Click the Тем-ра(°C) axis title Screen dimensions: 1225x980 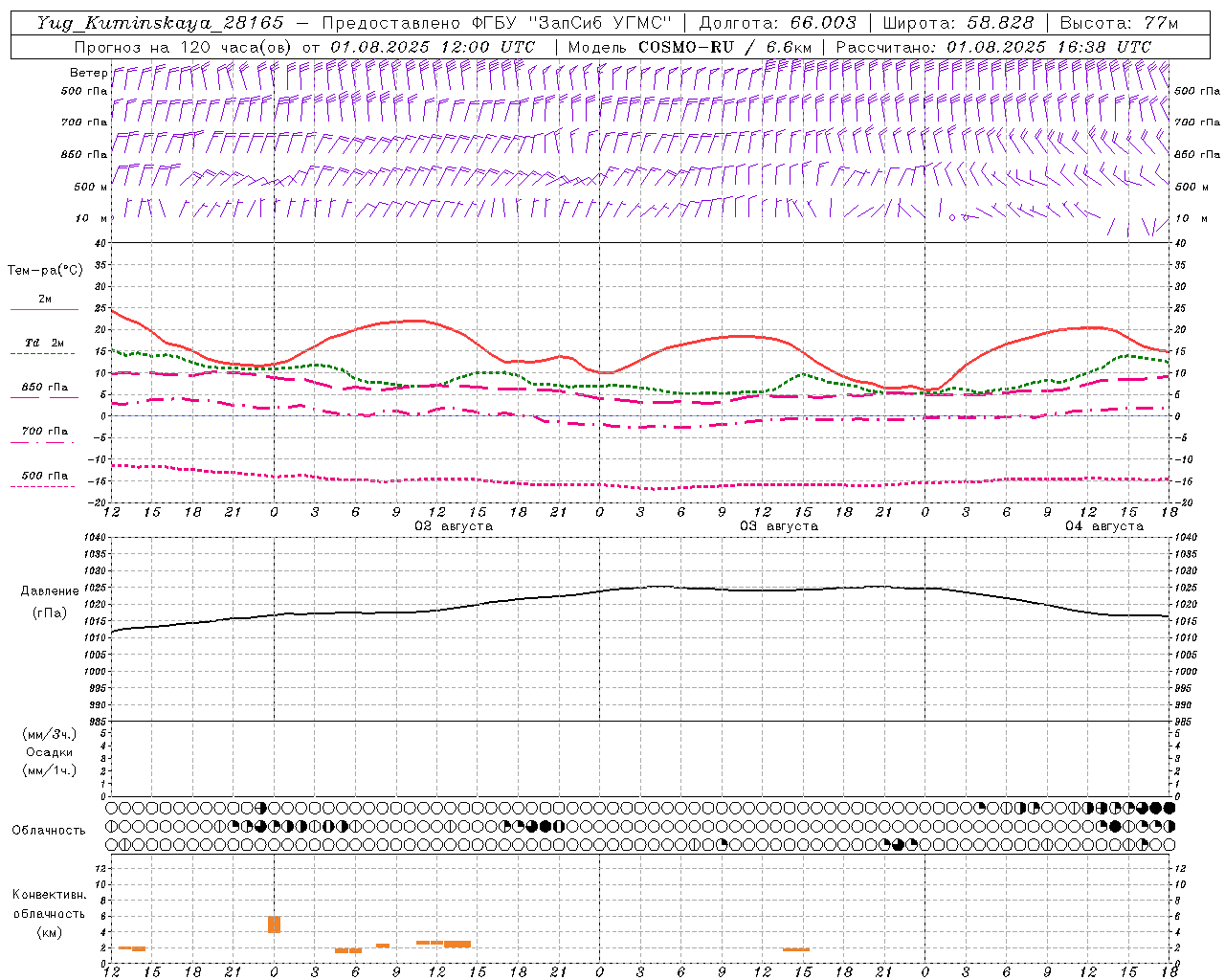coord(45,271)
